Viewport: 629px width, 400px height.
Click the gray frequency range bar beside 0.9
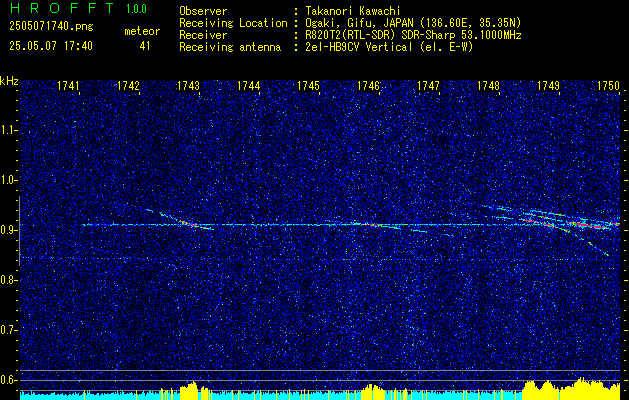pos(19,231)
